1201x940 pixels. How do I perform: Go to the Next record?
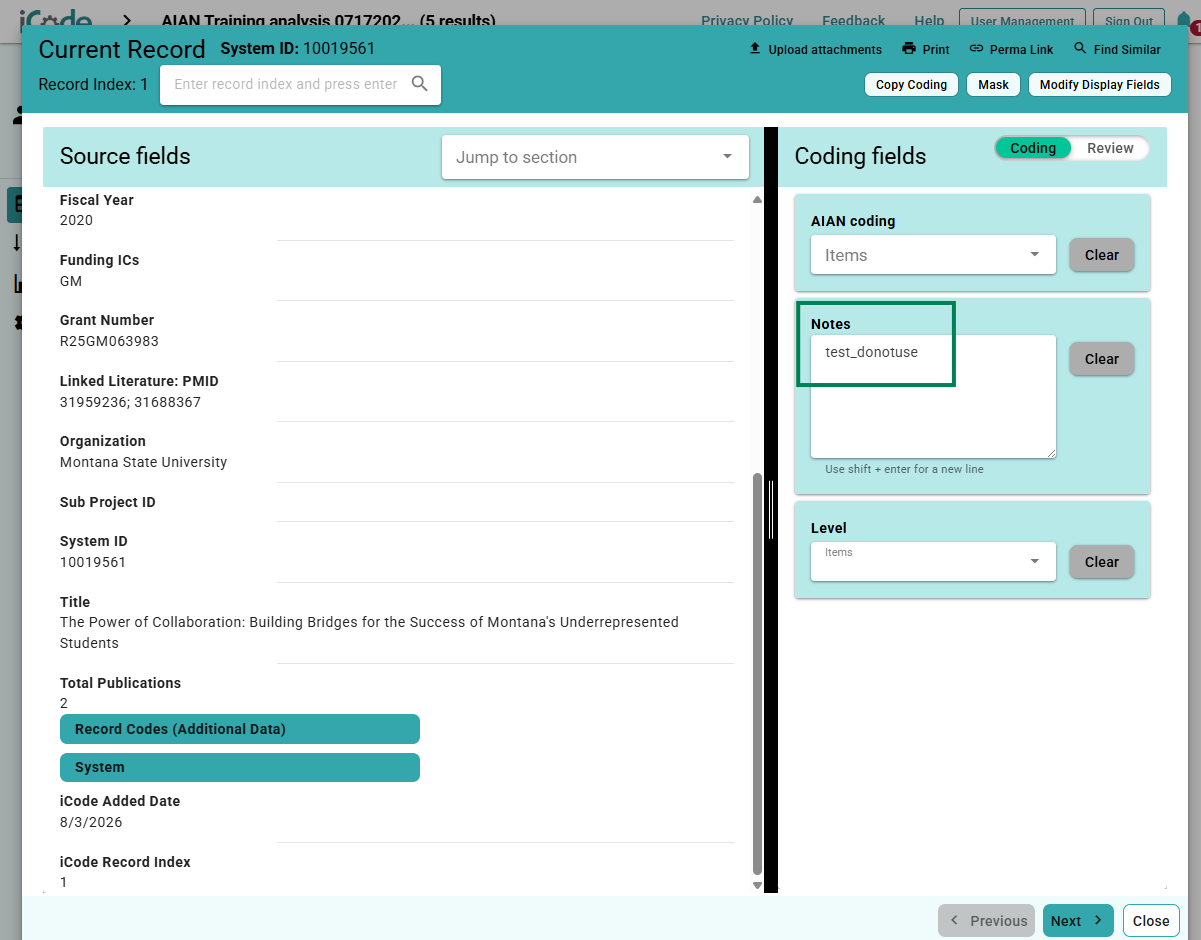click(1078, 921)
